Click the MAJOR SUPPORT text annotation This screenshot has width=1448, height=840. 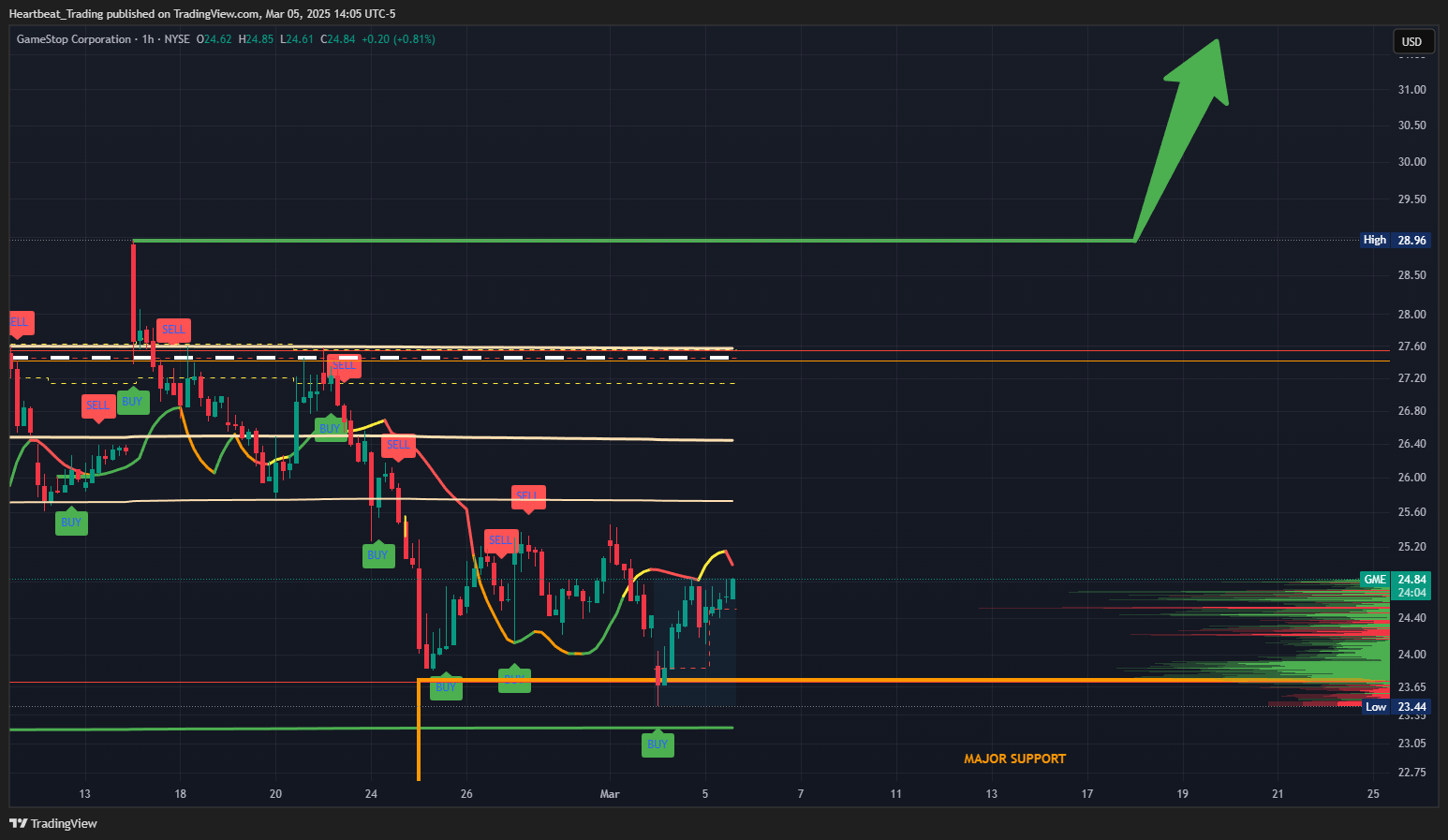coord(1014,759)
